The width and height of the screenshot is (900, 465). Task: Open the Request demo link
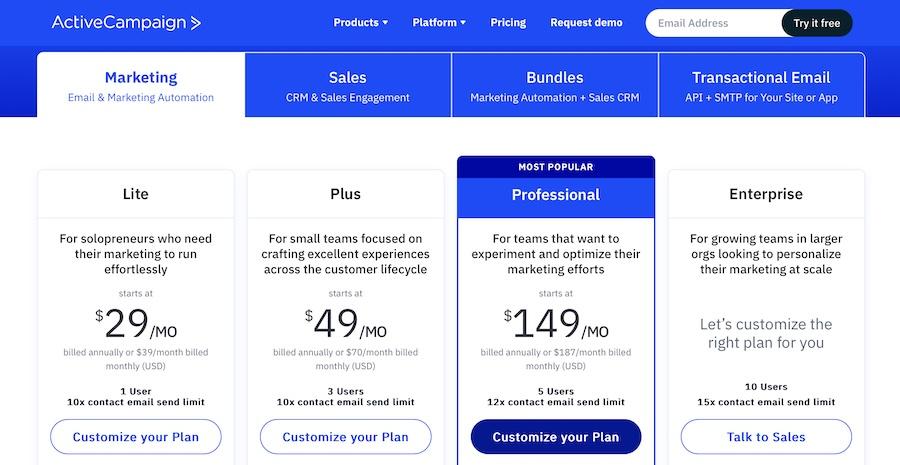click(x=586, y=22)
